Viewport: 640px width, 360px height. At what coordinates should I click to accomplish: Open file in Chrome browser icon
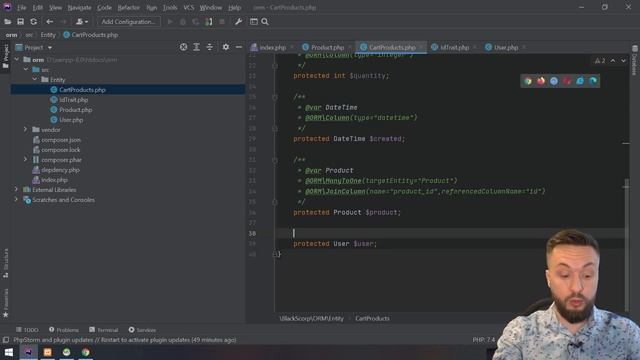tap(528, 81)
